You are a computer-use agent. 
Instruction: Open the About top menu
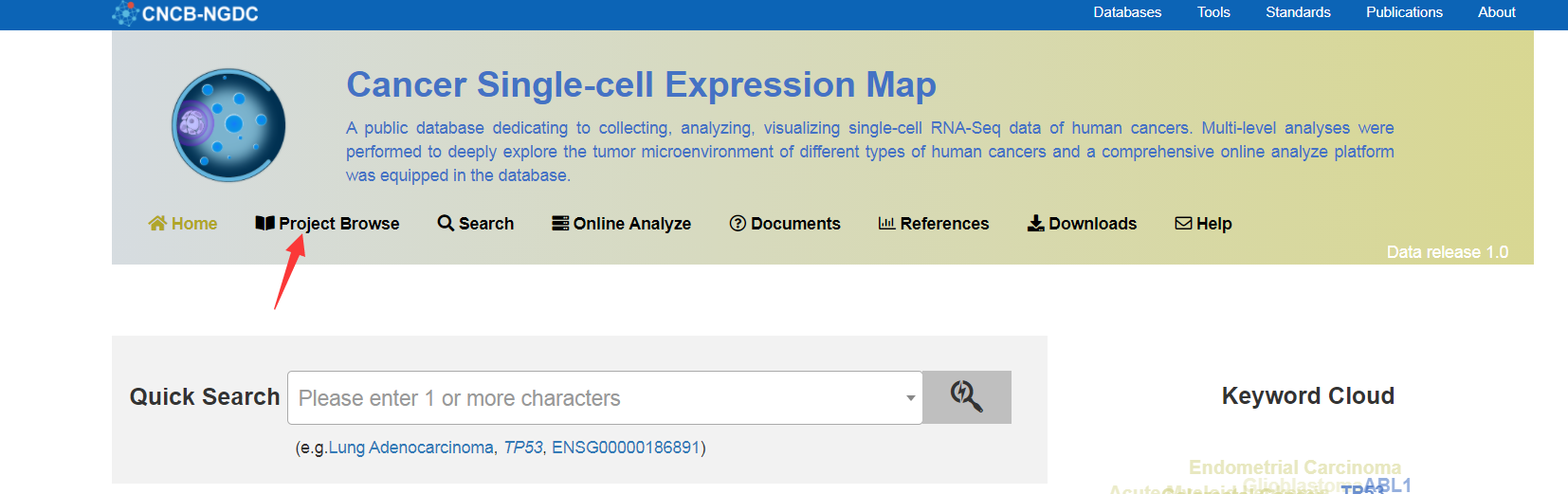tap(1496, 12)
